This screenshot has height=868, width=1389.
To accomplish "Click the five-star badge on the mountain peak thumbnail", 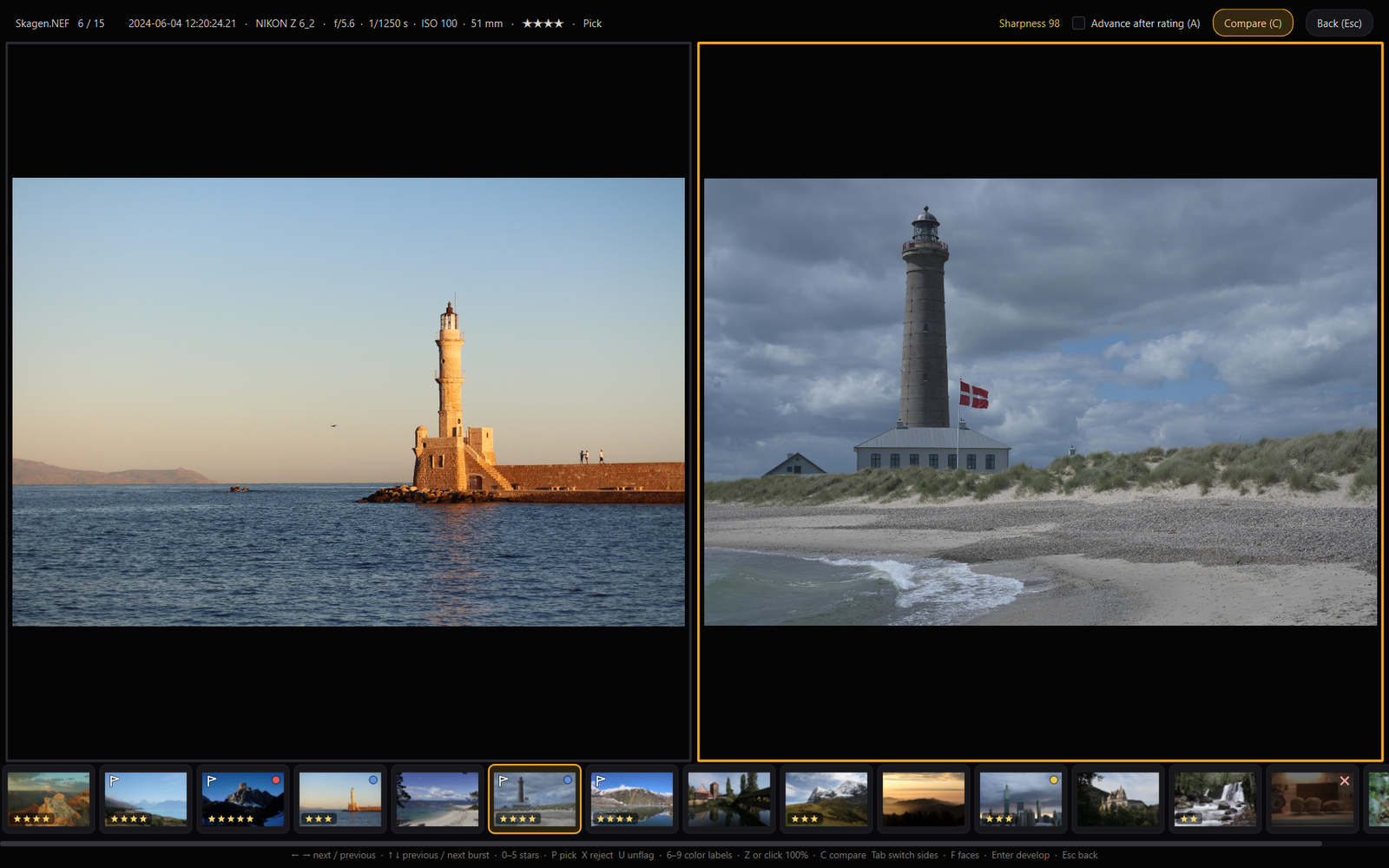I will [x=230, y=819].
